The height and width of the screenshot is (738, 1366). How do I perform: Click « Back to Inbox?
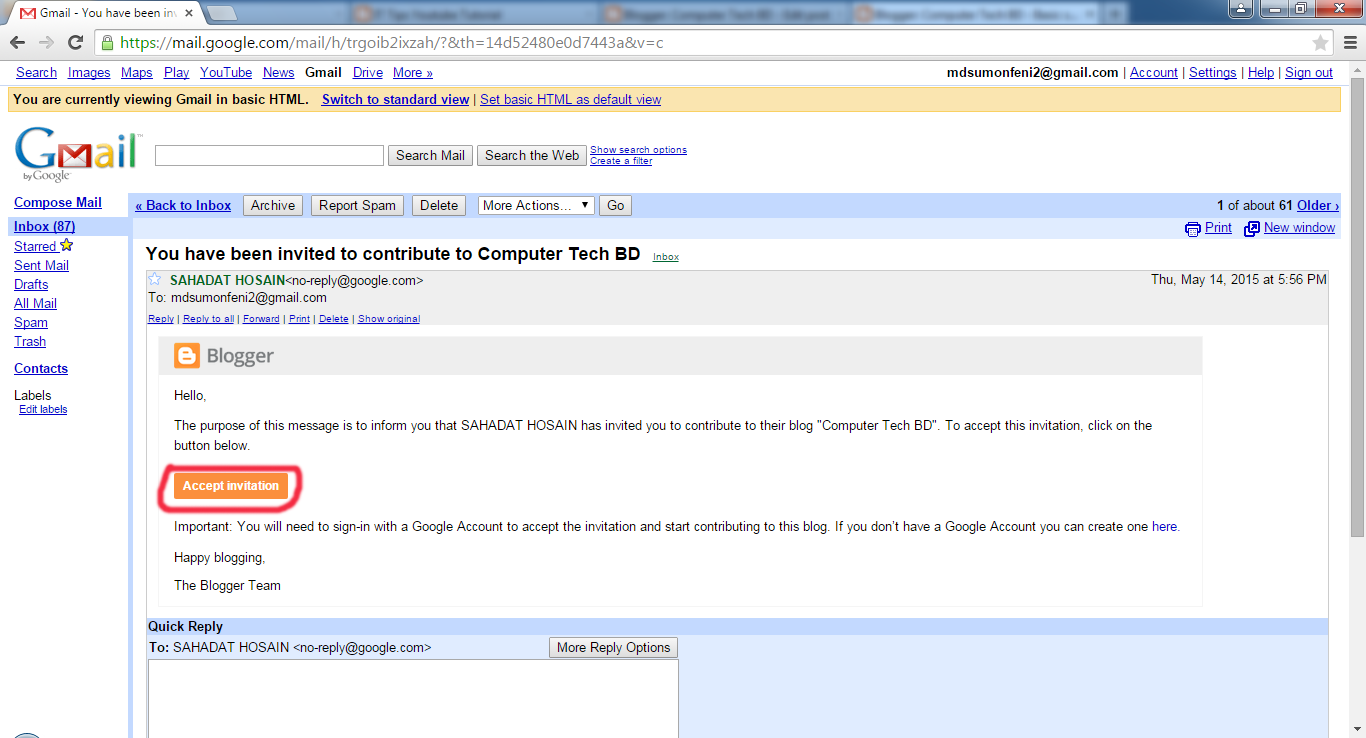183,205
